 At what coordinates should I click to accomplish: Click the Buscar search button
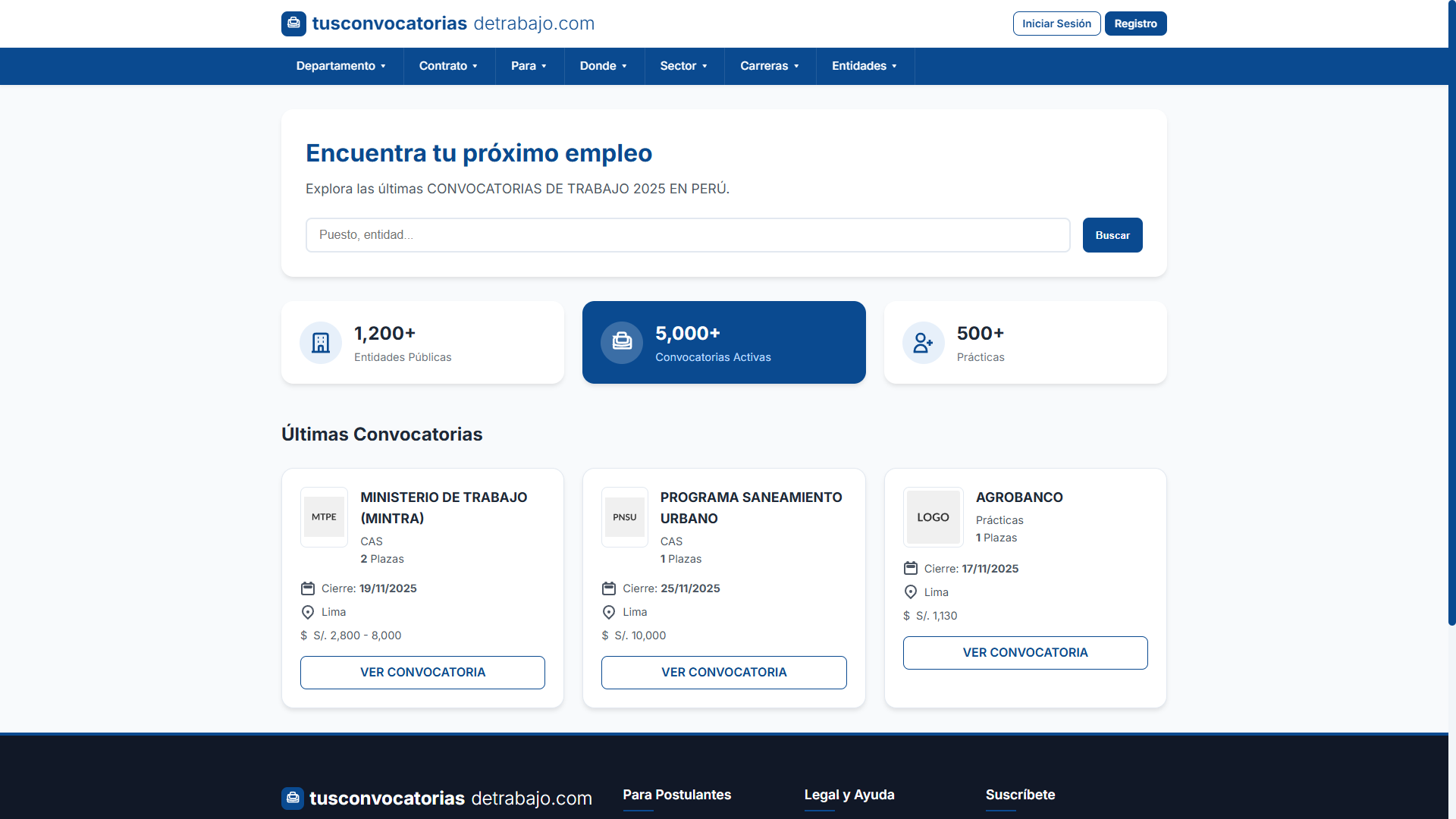tap(1112, 235)
